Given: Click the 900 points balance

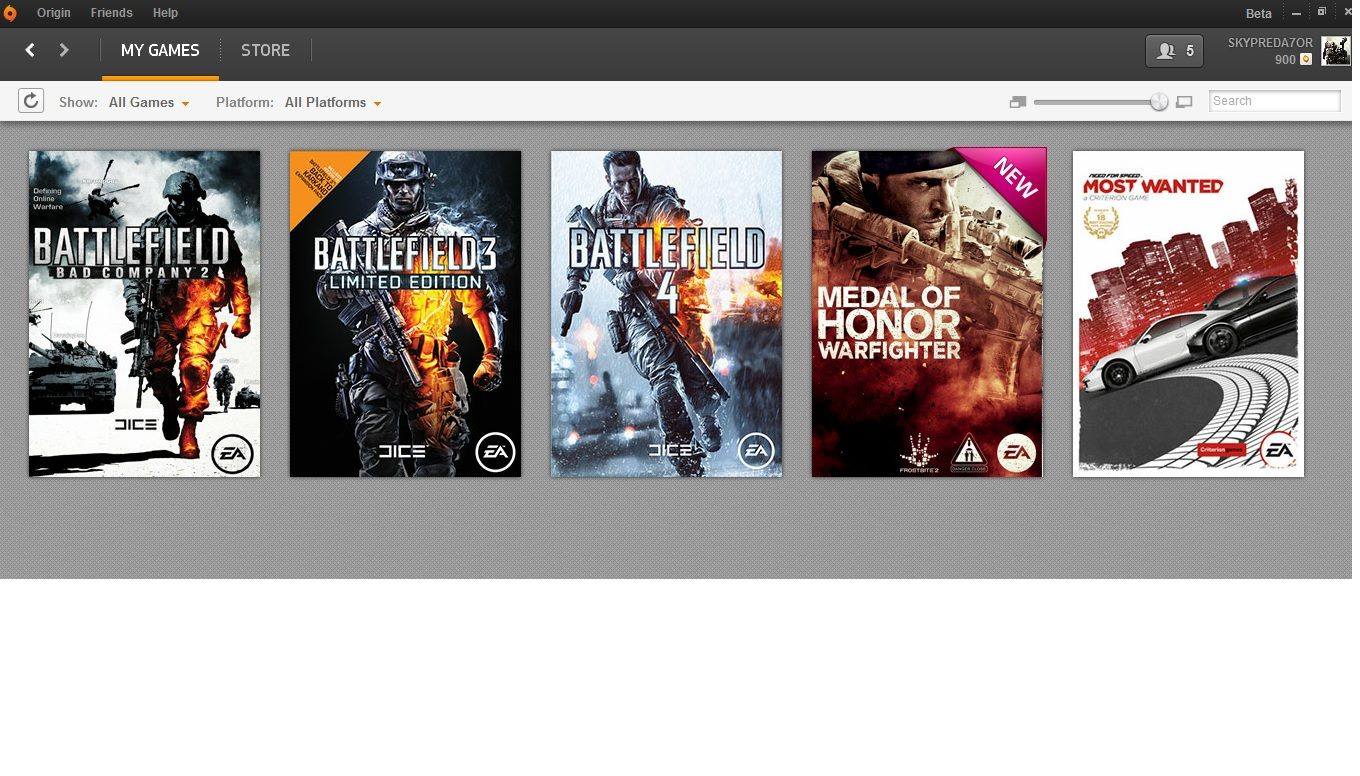Looking at the screenshot, I should click(1285, 60).
